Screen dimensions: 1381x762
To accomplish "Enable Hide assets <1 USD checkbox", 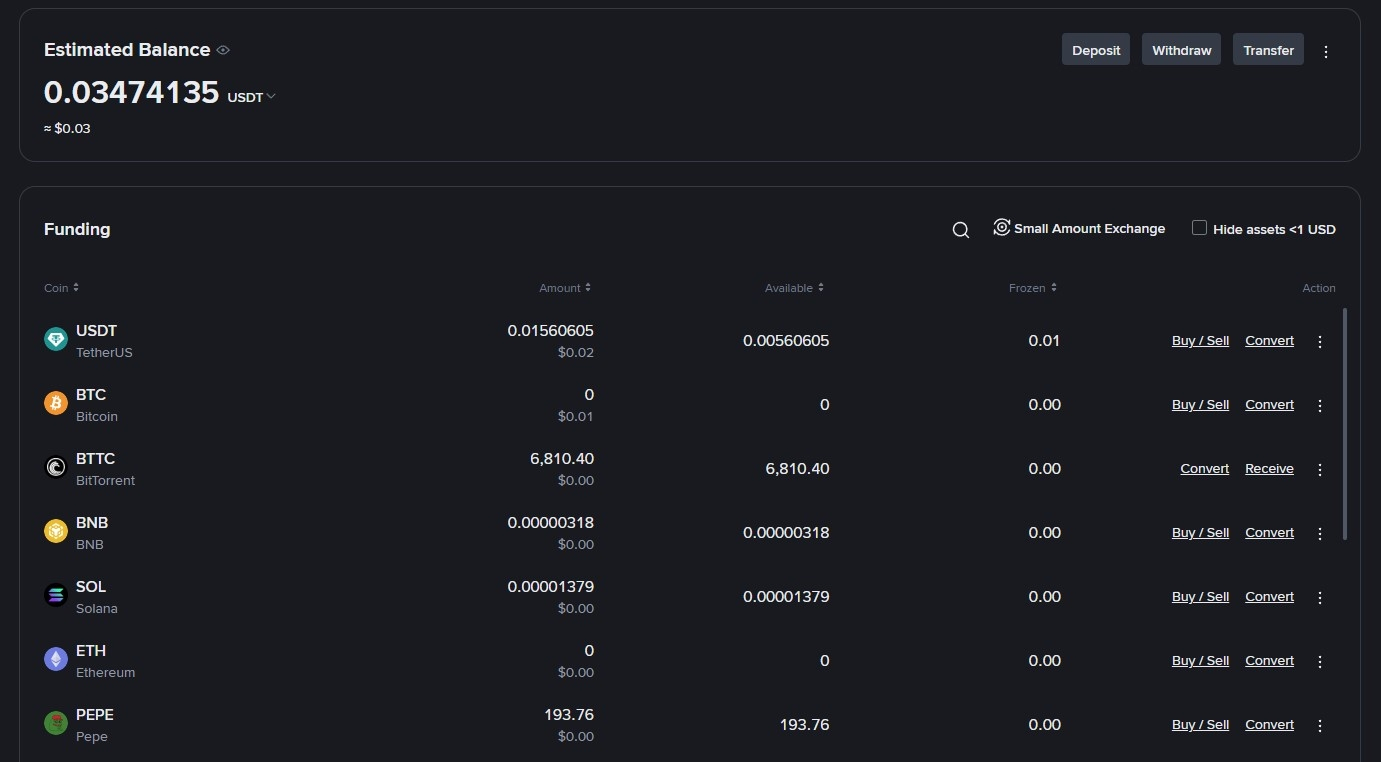I will point(1199,228).
